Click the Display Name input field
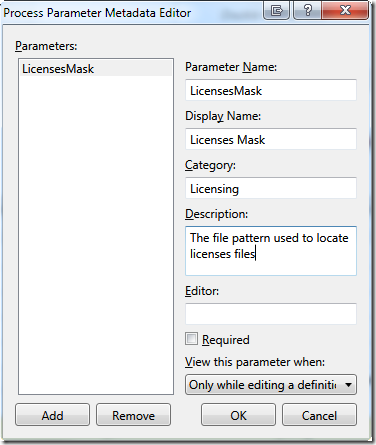 [x=271, y=139]
